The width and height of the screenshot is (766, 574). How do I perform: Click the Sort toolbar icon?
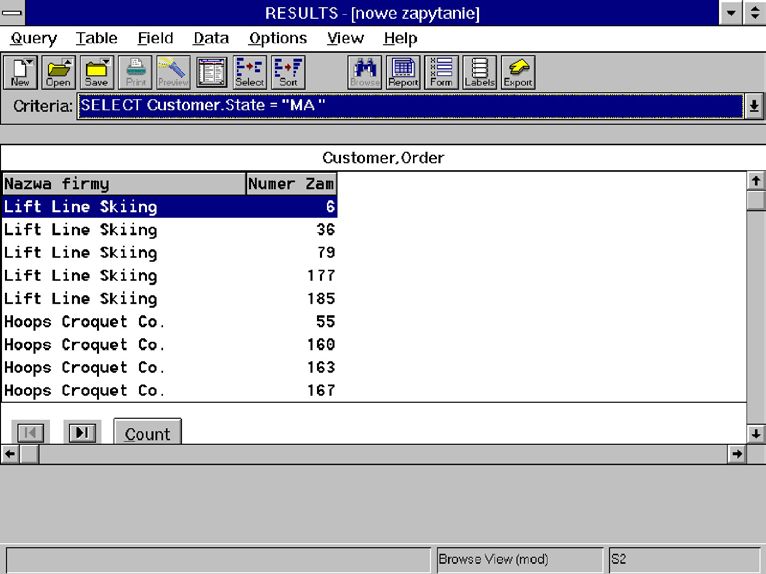[x=288, y=72]
